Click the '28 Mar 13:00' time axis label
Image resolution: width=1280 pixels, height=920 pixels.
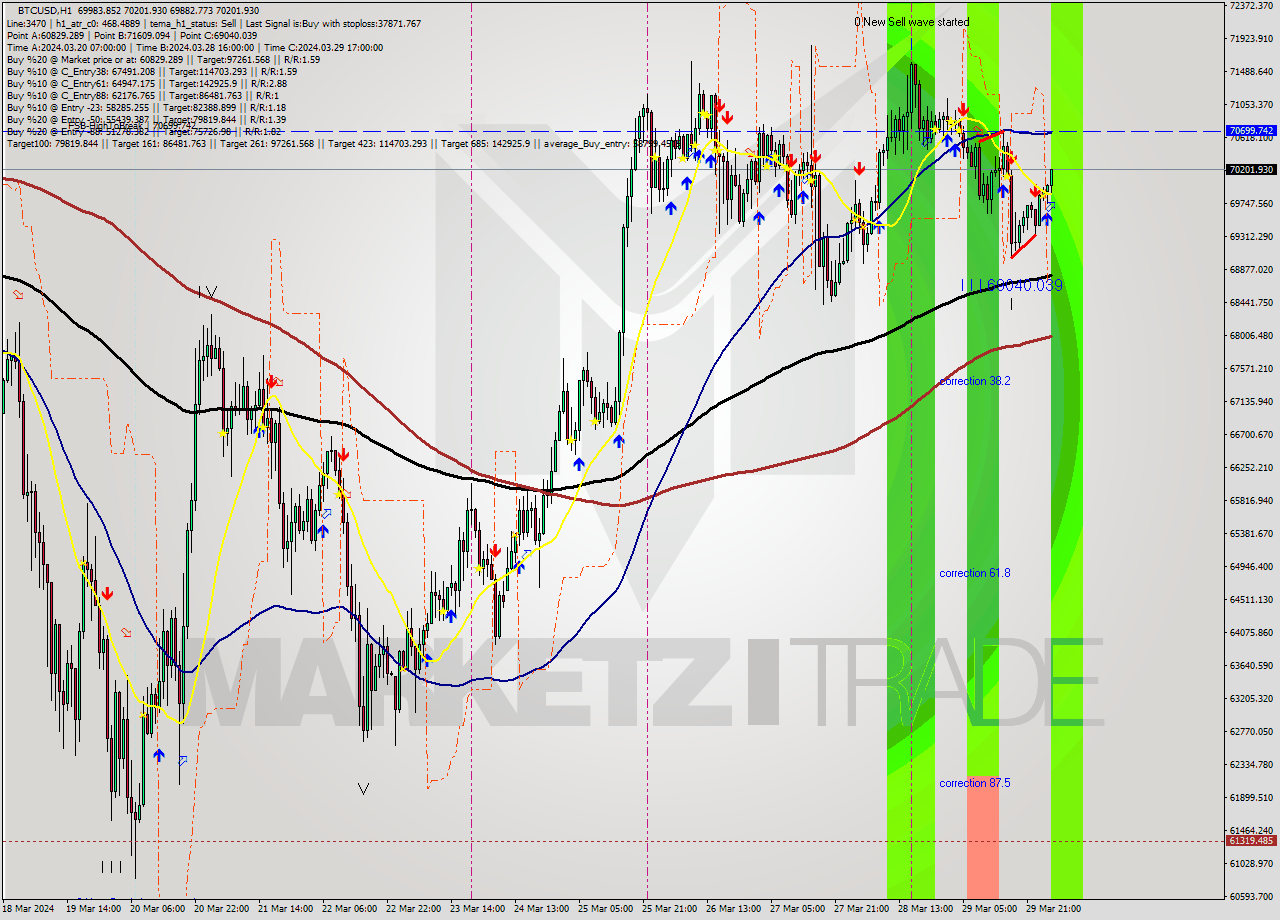pos(925,909)
